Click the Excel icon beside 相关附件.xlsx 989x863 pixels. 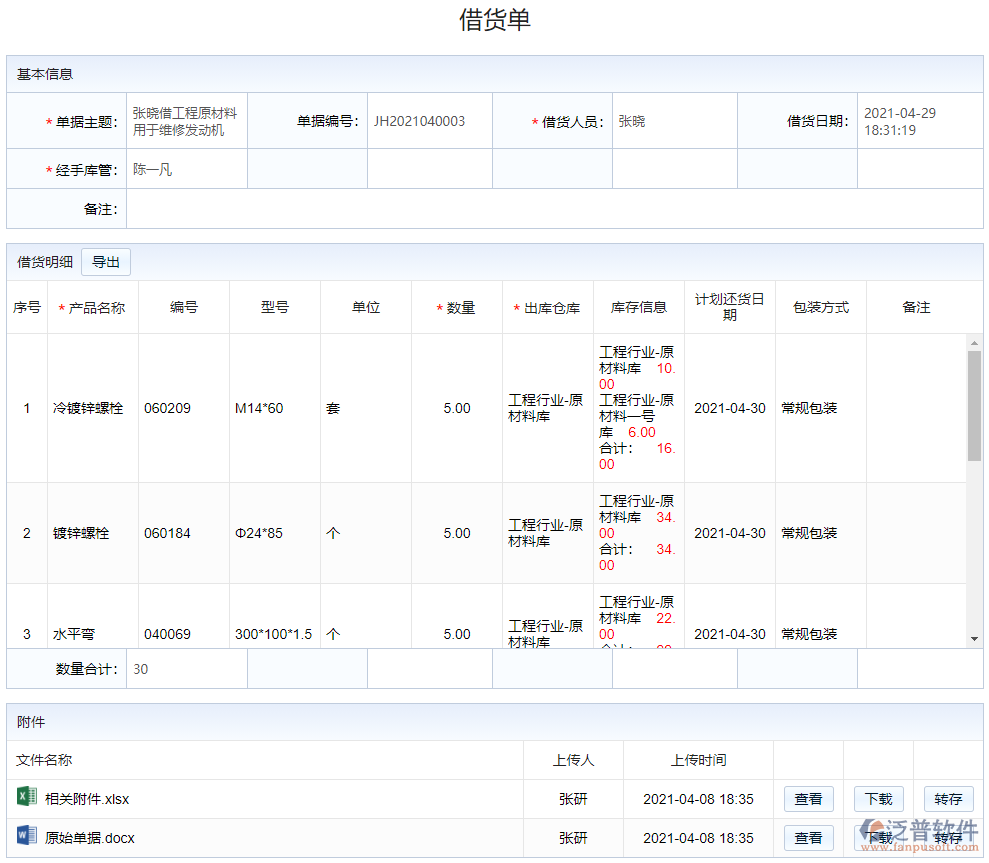26,798
